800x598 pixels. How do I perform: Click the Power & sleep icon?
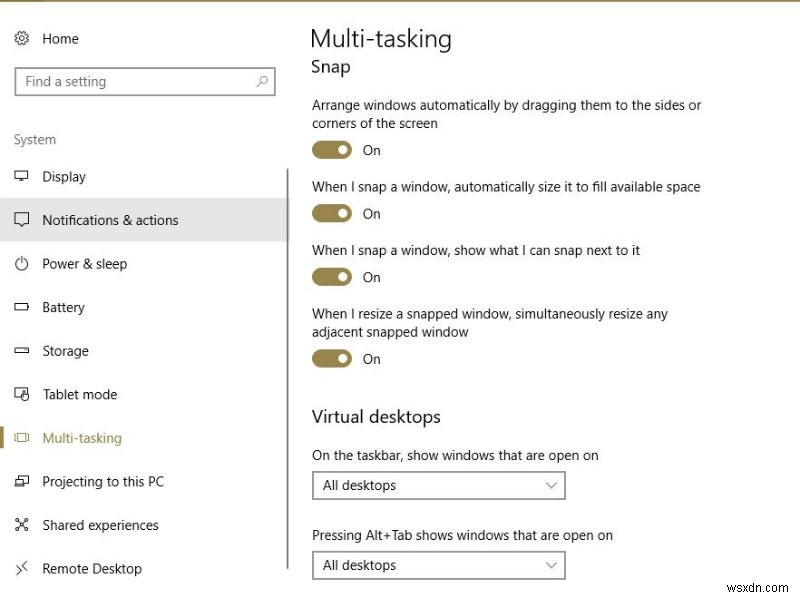click(x=21, y=263)
